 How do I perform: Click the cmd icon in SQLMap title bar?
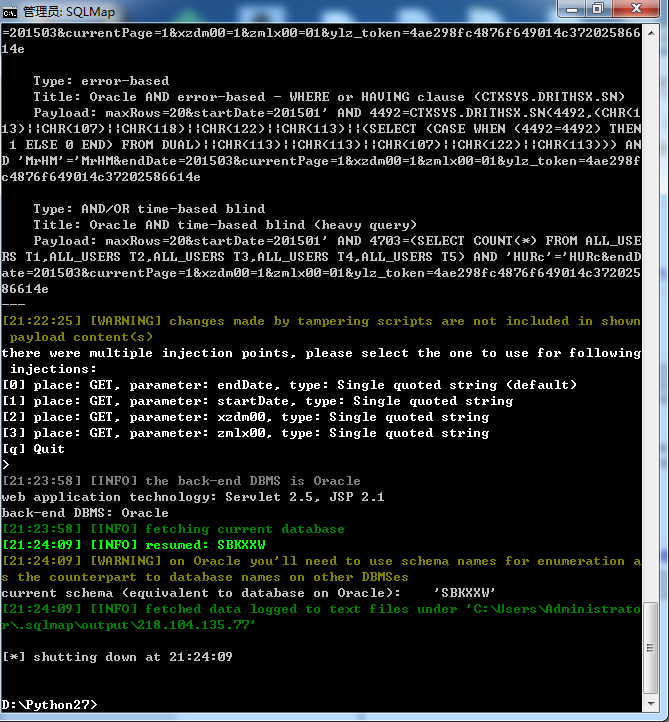(10, 12)
